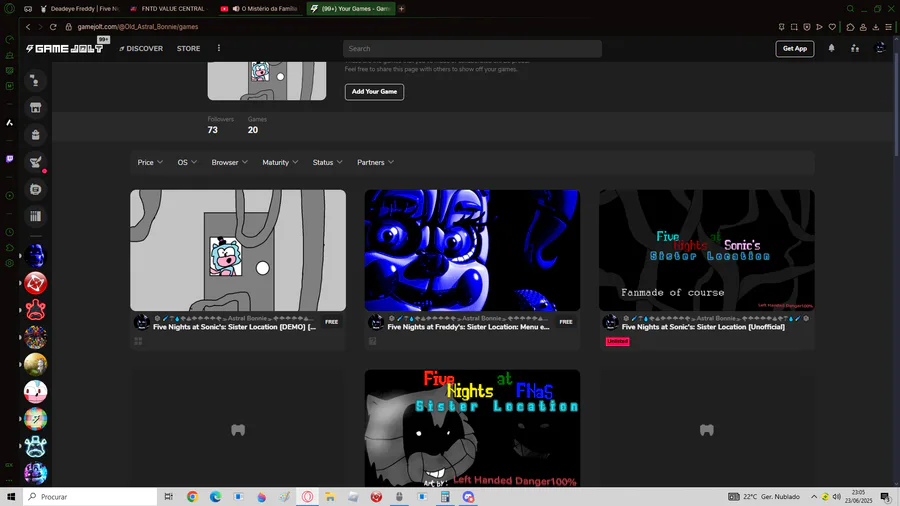Expand the Maturity filter dropdown
The image size is (900, 506).
click(280, 162)
